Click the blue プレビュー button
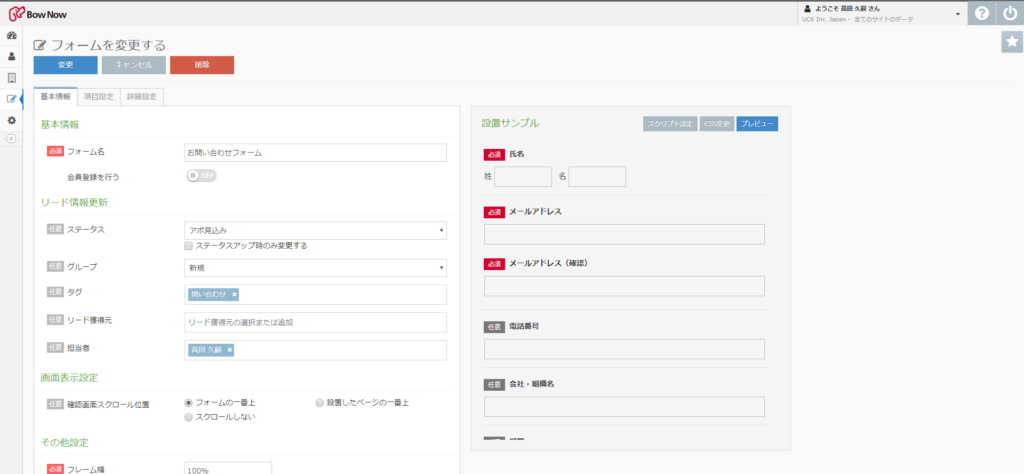 point(757,124)
